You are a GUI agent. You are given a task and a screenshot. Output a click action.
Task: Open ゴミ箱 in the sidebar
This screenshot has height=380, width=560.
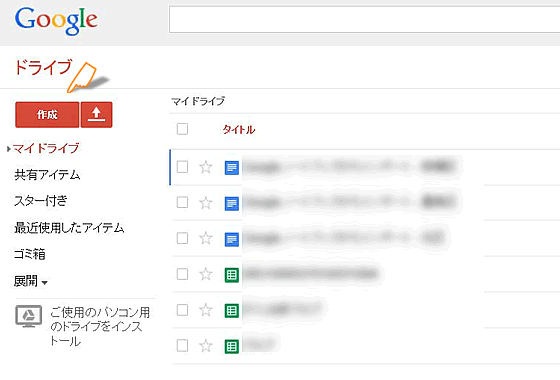coord(30,254)
